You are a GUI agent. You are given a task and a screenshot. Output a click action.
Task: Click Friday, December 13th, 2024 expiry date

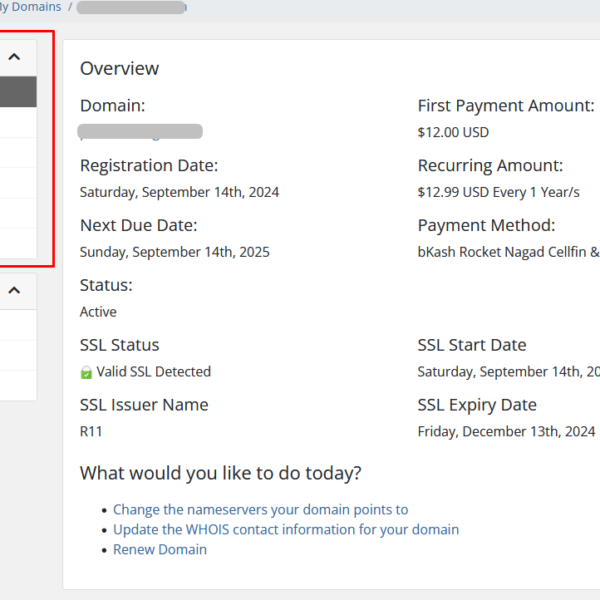click(x=506, y=432)
